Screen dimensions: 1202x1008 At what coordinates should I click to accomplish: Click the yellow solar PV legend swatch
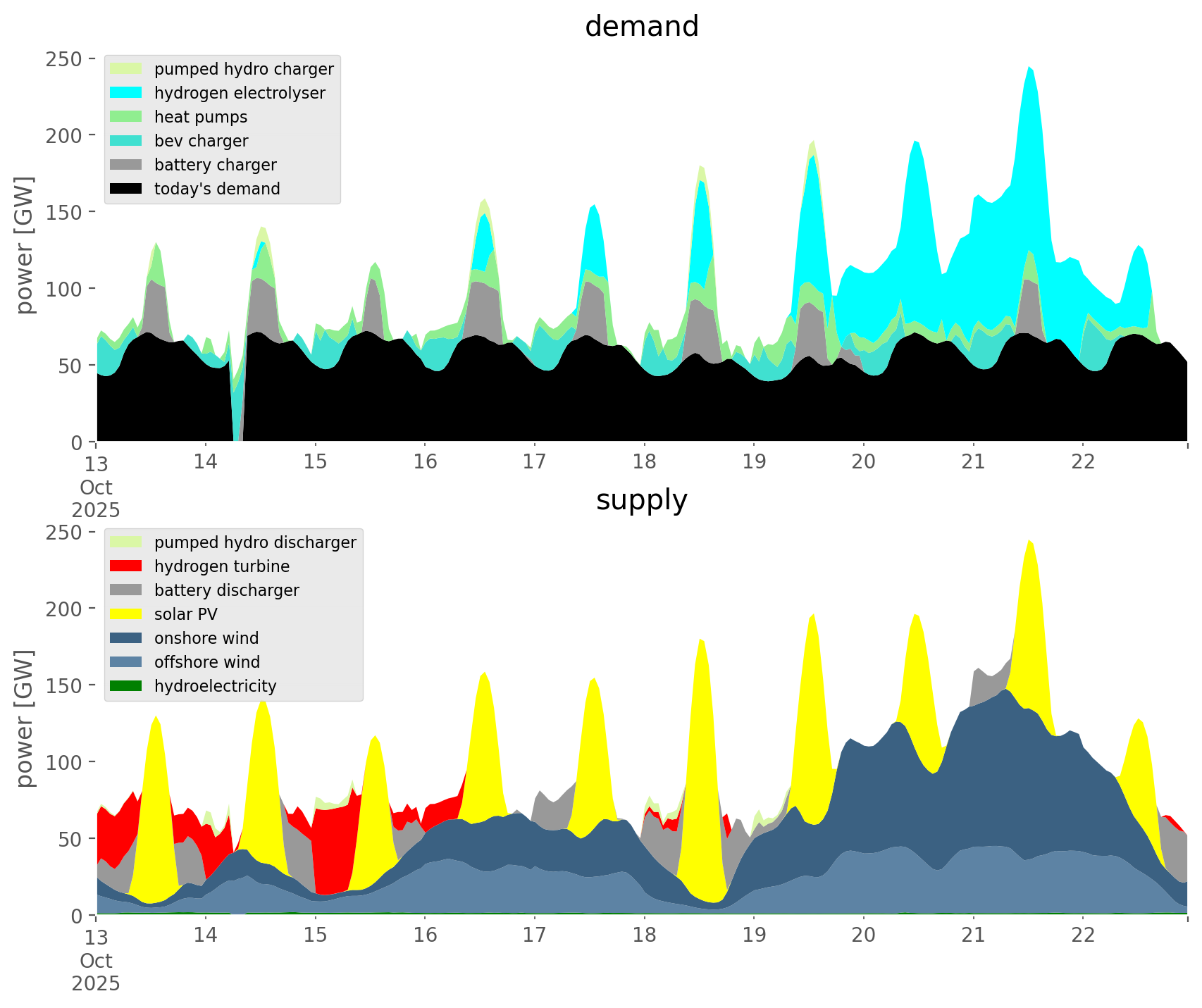coord(127,614)
